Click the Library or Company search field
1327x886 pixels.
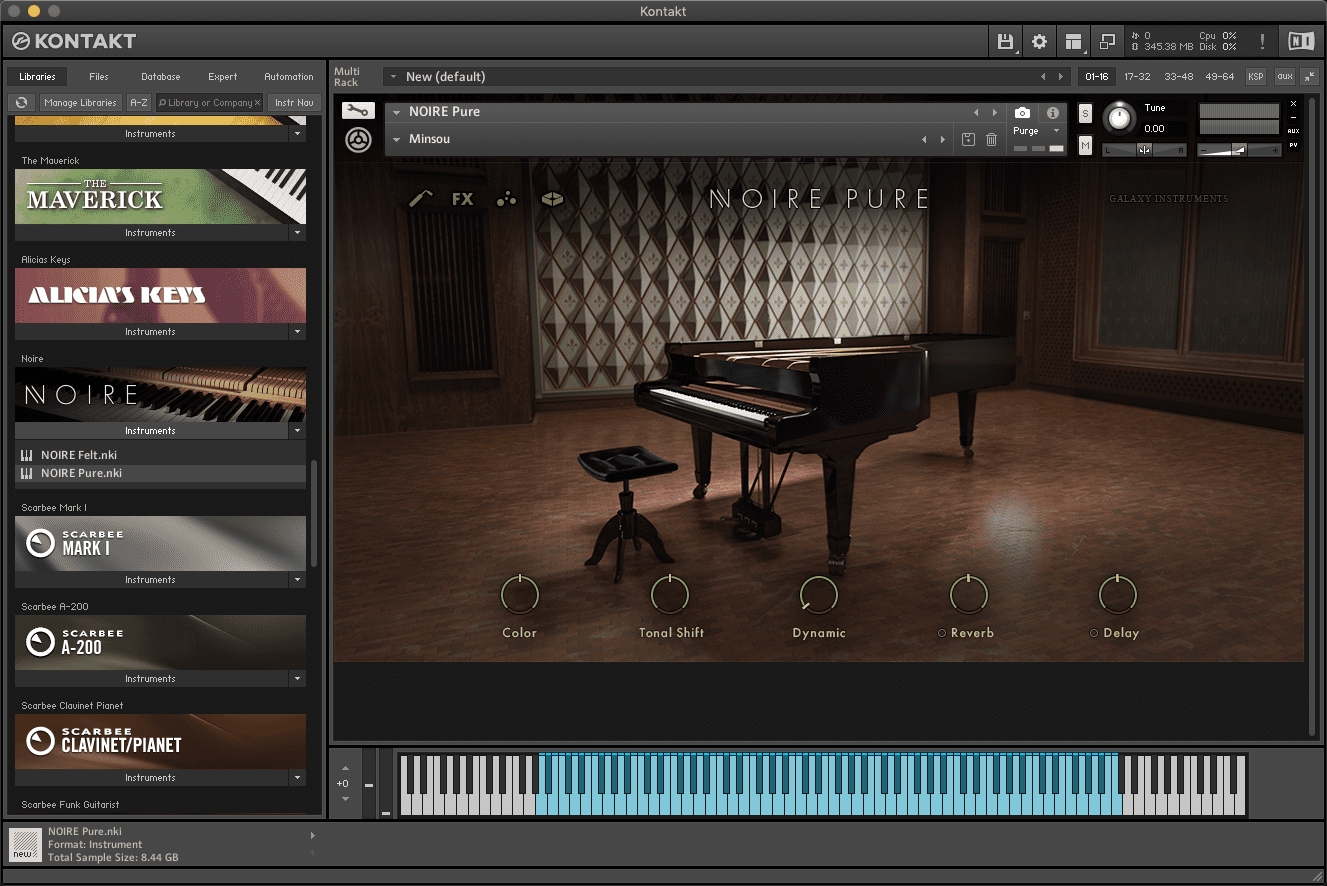click(x=209, y=103)
